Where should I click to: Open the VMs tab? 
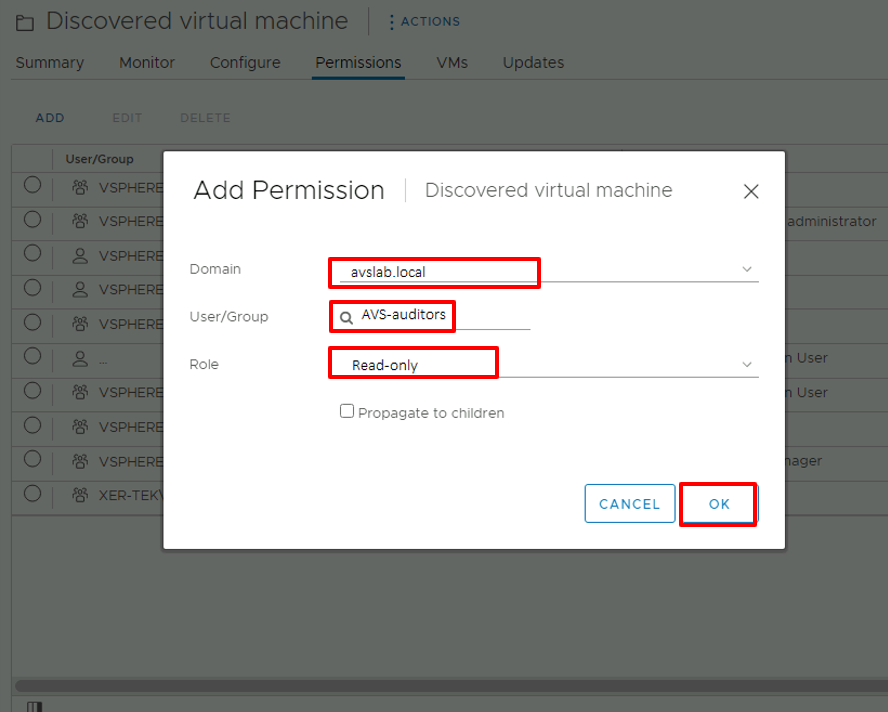[452, 62]
